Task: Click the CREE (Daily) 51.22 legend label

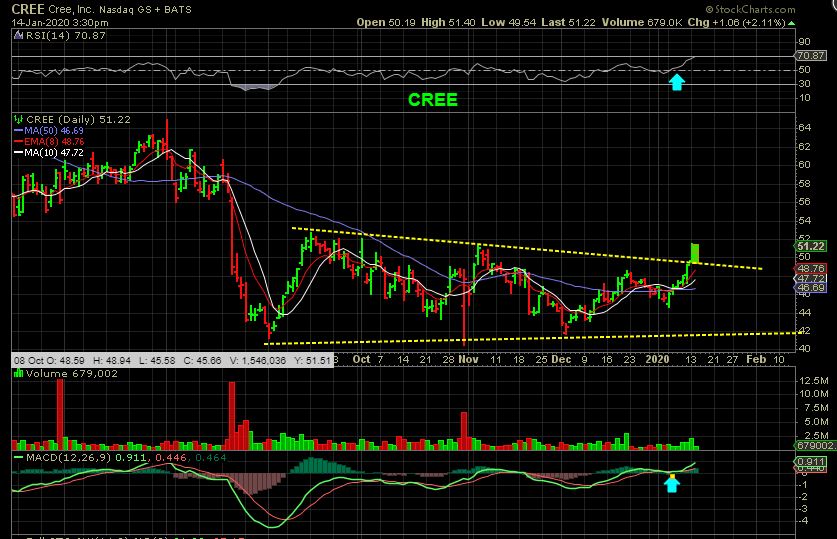Action: click(78, 119)
